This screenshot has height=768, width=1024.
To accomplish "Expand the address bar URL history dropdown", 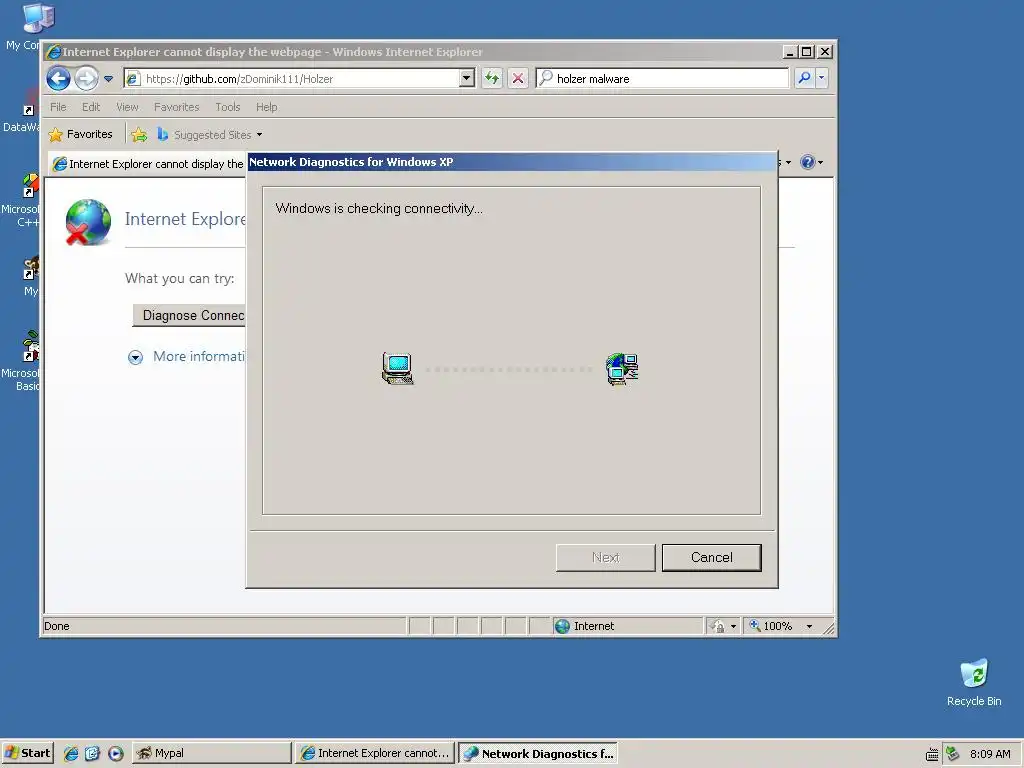I will (x=466, y=78).
